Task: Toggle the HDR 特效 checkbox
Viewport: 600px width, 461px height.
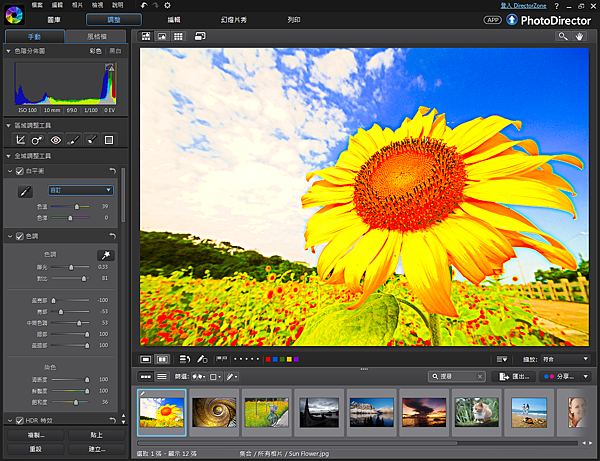Action: pyautogui.click(x=19, y=420)
